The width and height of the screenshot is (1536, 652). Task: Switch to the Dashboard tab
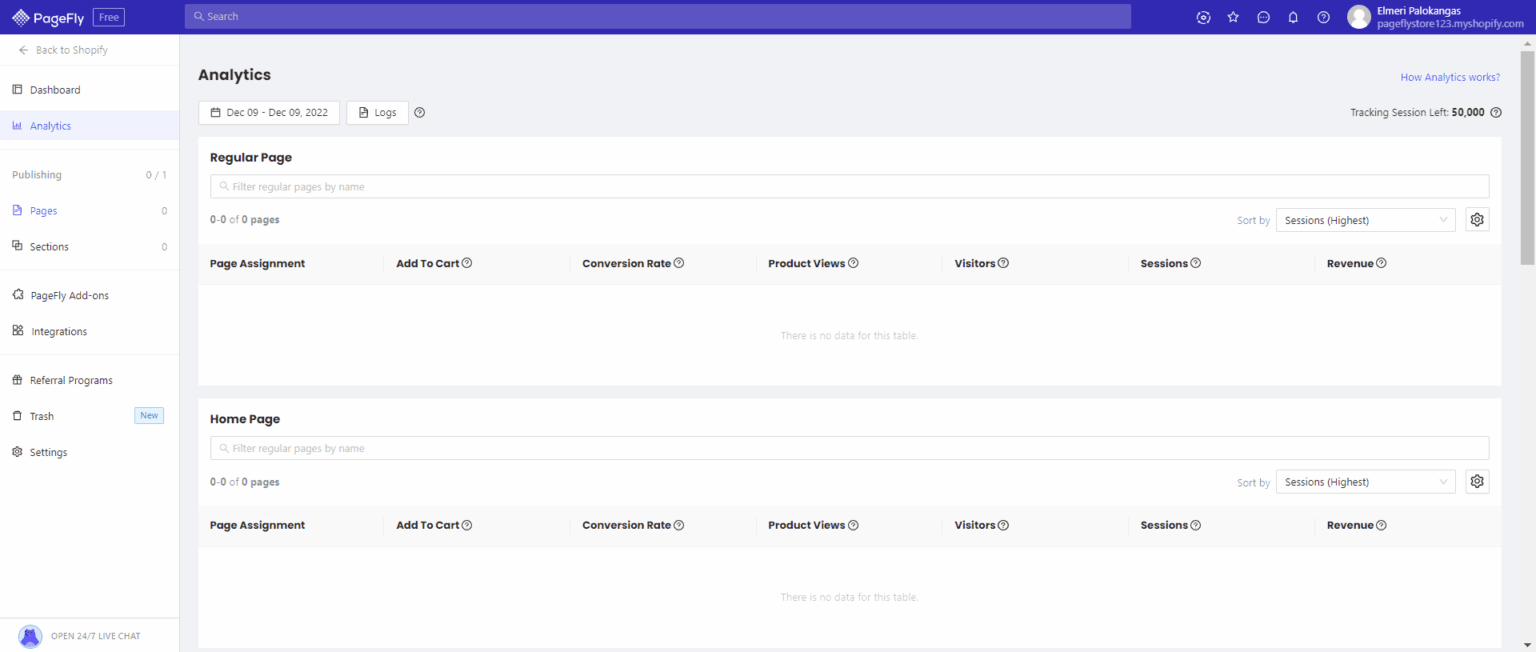(x=55, y=89)
